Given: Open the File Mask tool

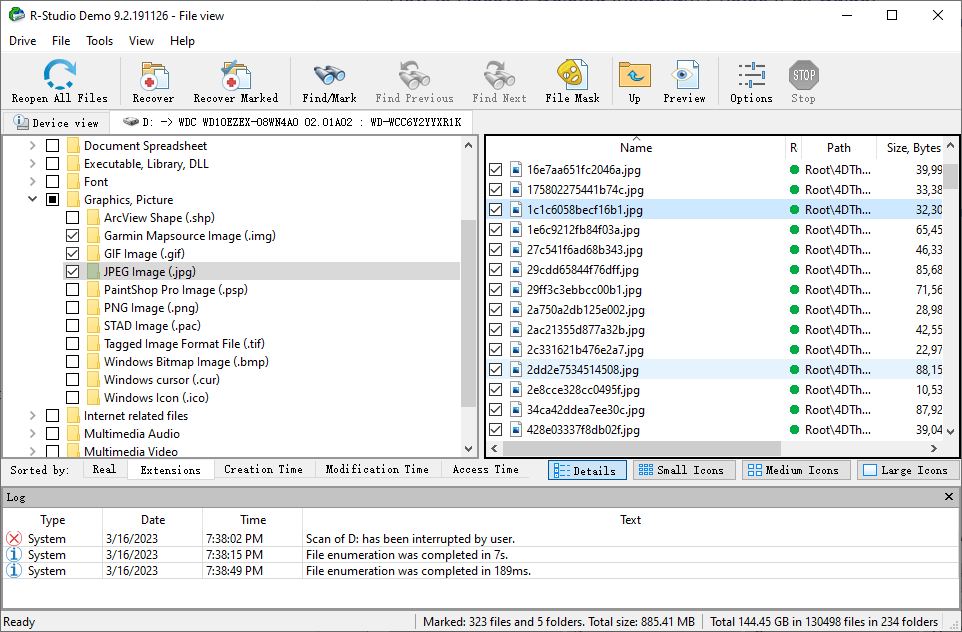Looking at the screenshot, I should (x=572, y=75).
